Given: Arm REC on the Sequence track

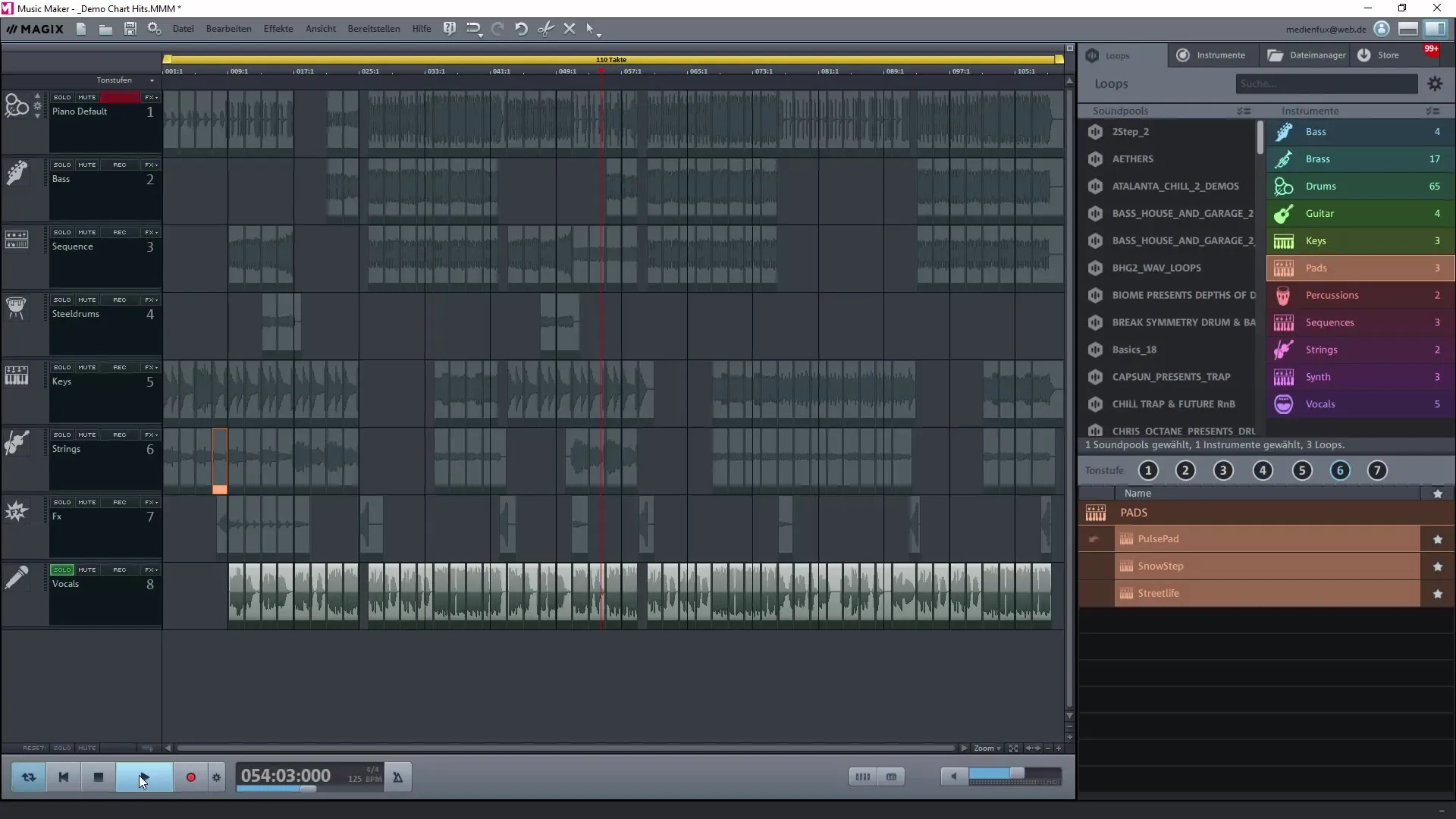Looking at the screenshot, I should [x=120, y=233].
